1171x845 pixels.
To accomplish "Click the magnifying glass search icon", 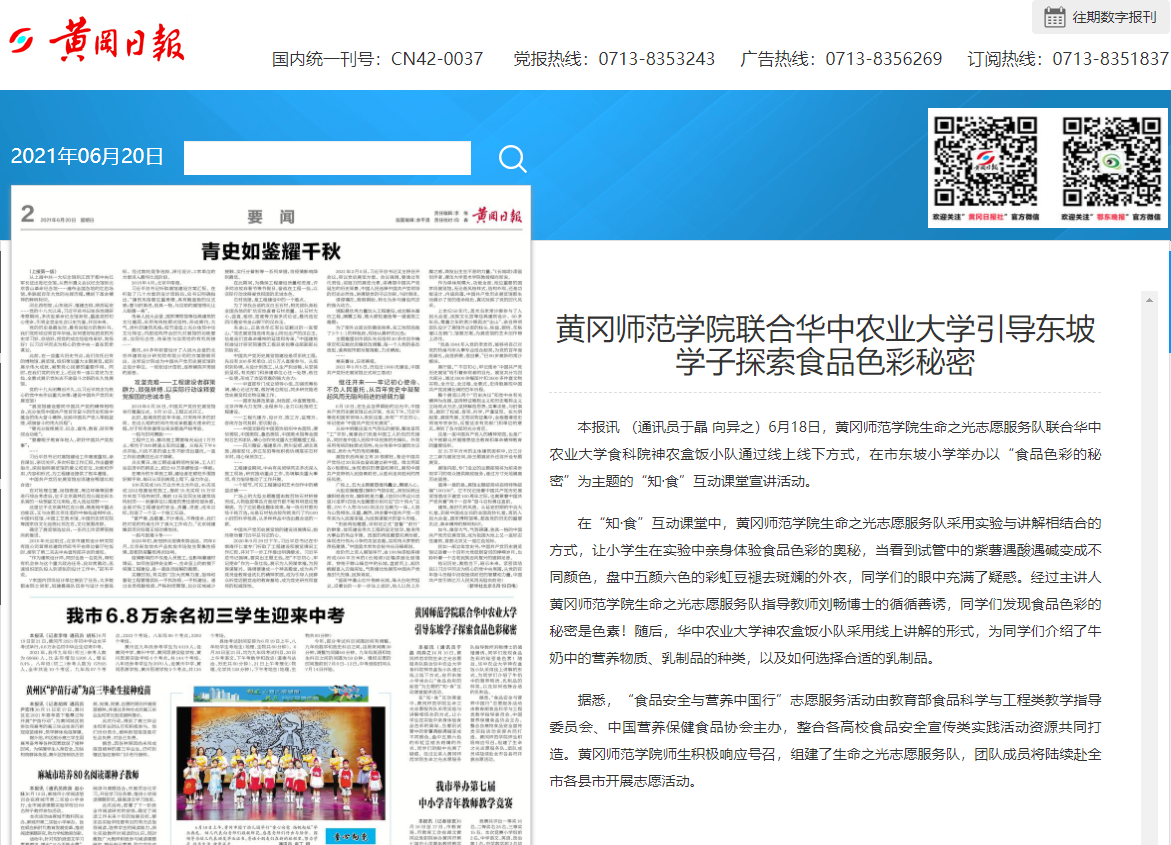I will (x=512, y=159).
